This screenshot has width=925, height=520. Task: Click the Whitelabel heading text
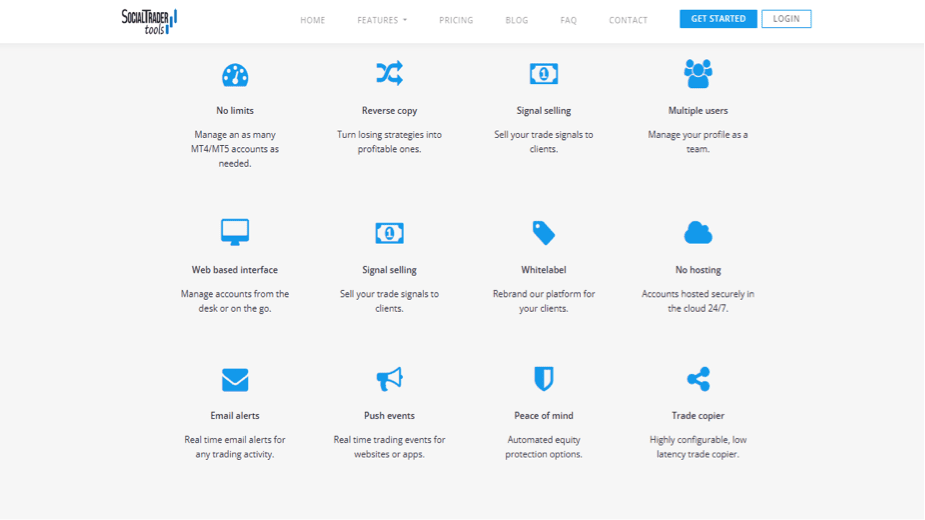point(544,270)
